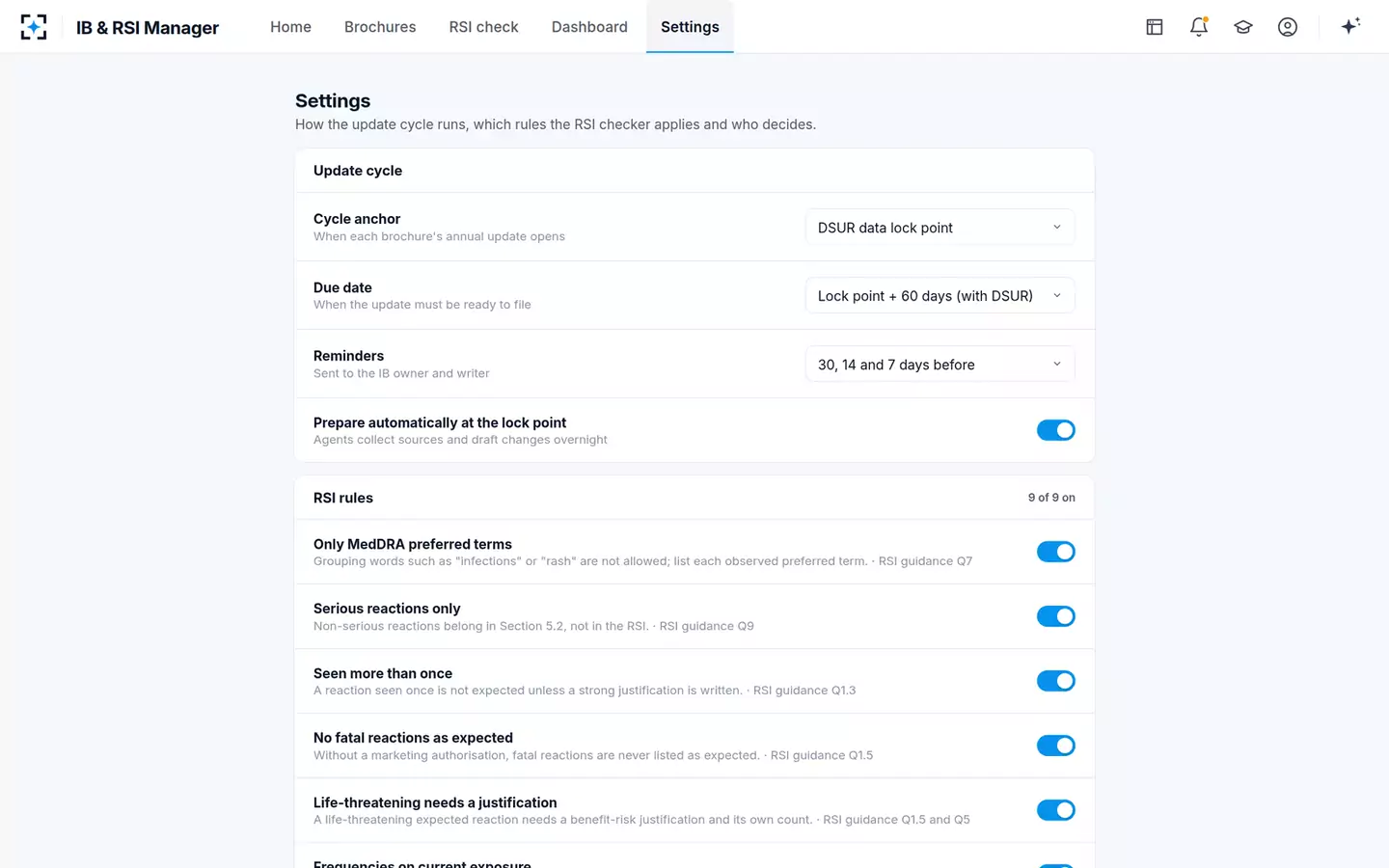Viewport: 1389px width, 868px height.
Task: Click the IB & RSI Manager logo icon
Action: point(34,27)
